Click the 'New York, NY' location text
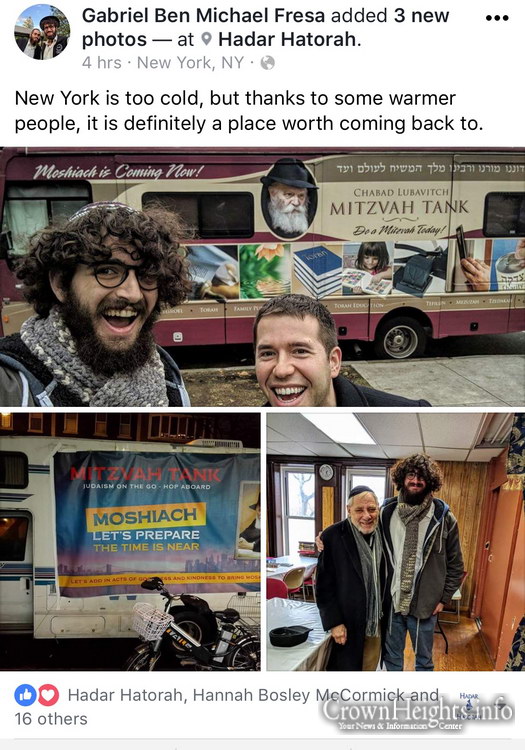The image size is (525, 750). point(190,63)
